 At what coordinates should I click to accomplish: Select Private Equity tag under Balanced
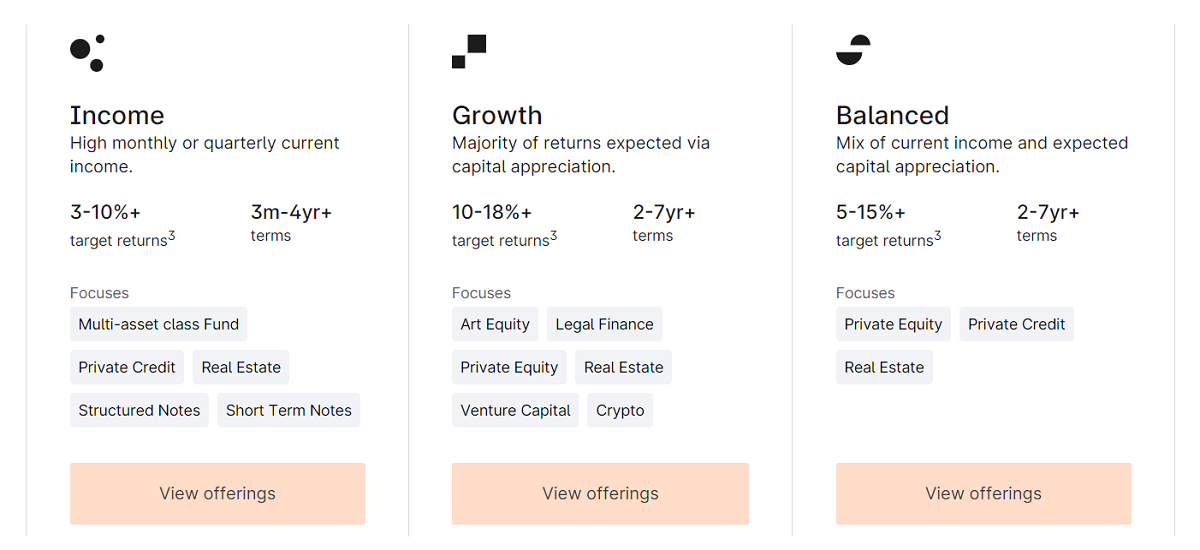(x=893, y=324)
